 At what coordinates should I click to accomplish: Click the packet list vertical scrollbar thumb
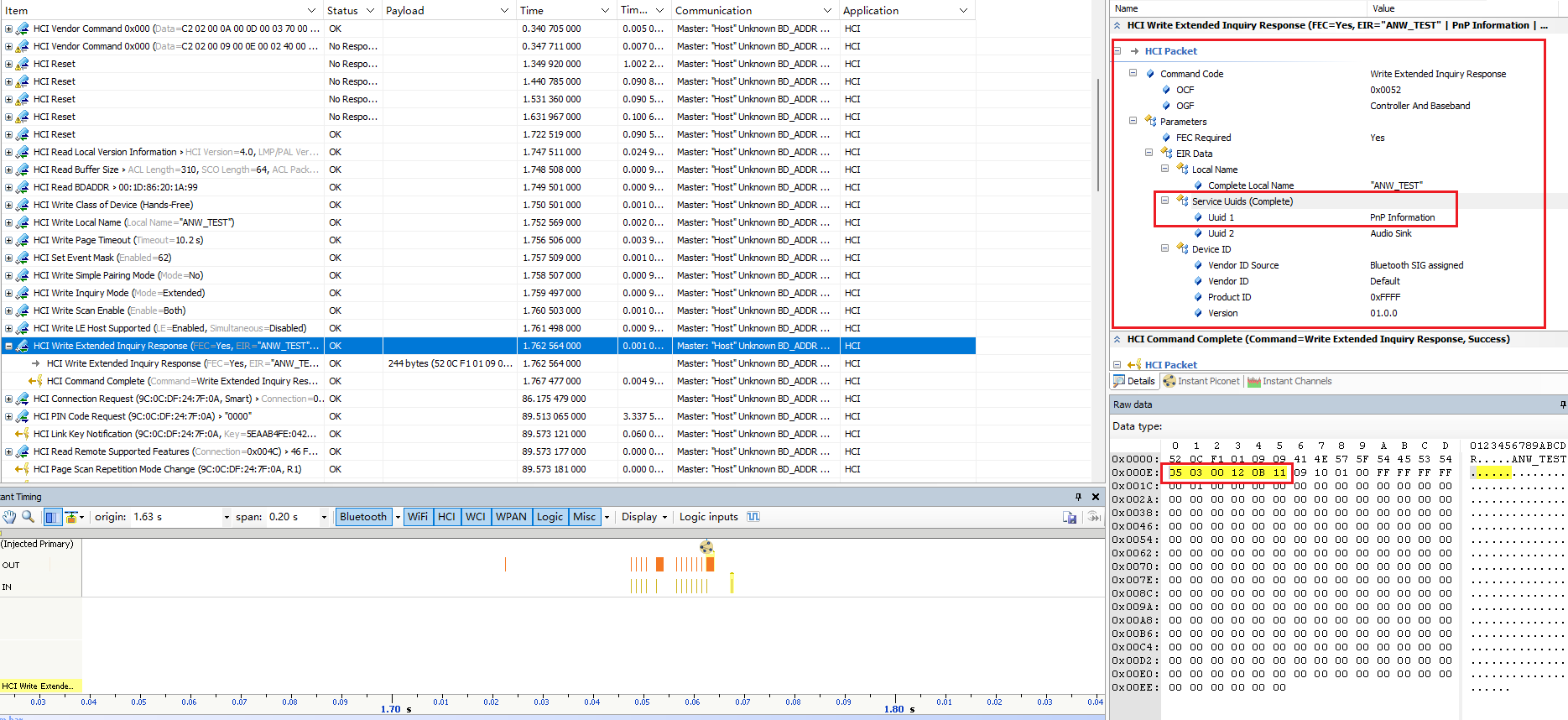(x=1099, y=134)
